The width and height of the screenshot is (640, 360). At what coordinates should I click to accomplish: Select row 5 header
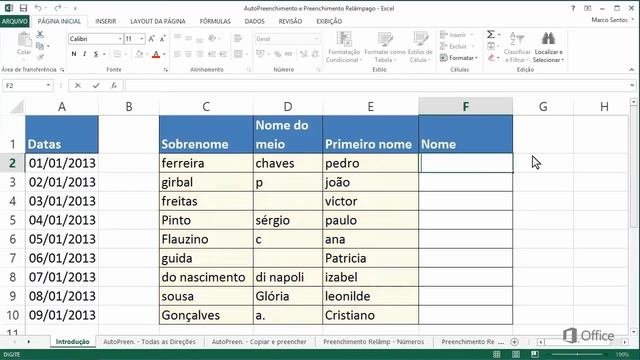coord(13,220)
